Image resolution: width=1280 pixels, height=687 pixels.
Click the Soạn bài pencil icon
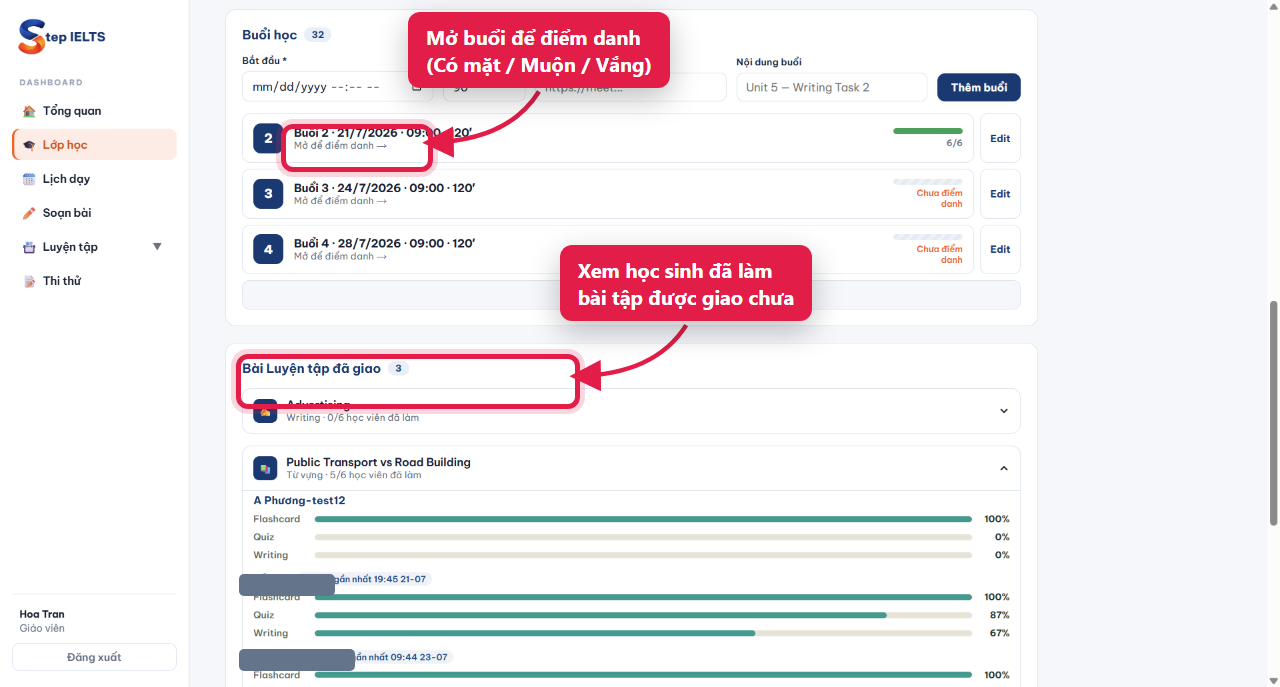click(x=29, y=213)
